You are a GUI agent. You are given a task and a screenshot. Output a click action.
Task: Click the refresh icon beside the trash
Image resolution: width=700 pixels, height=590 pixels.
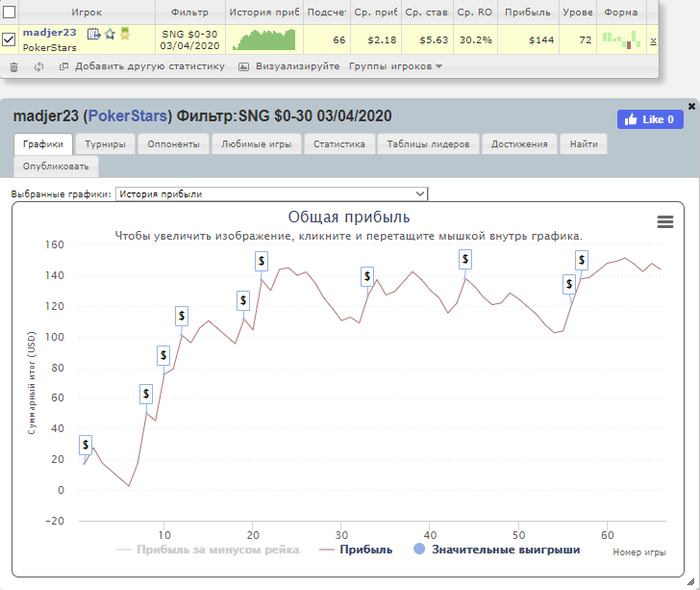tap(39, 67)
